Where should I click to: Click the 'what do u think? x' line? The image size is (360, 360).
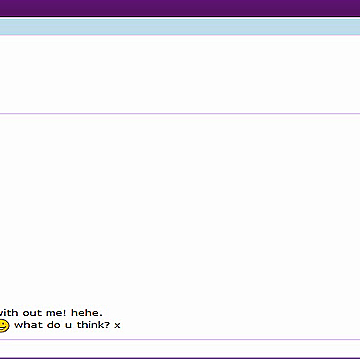tap(67, 325)
